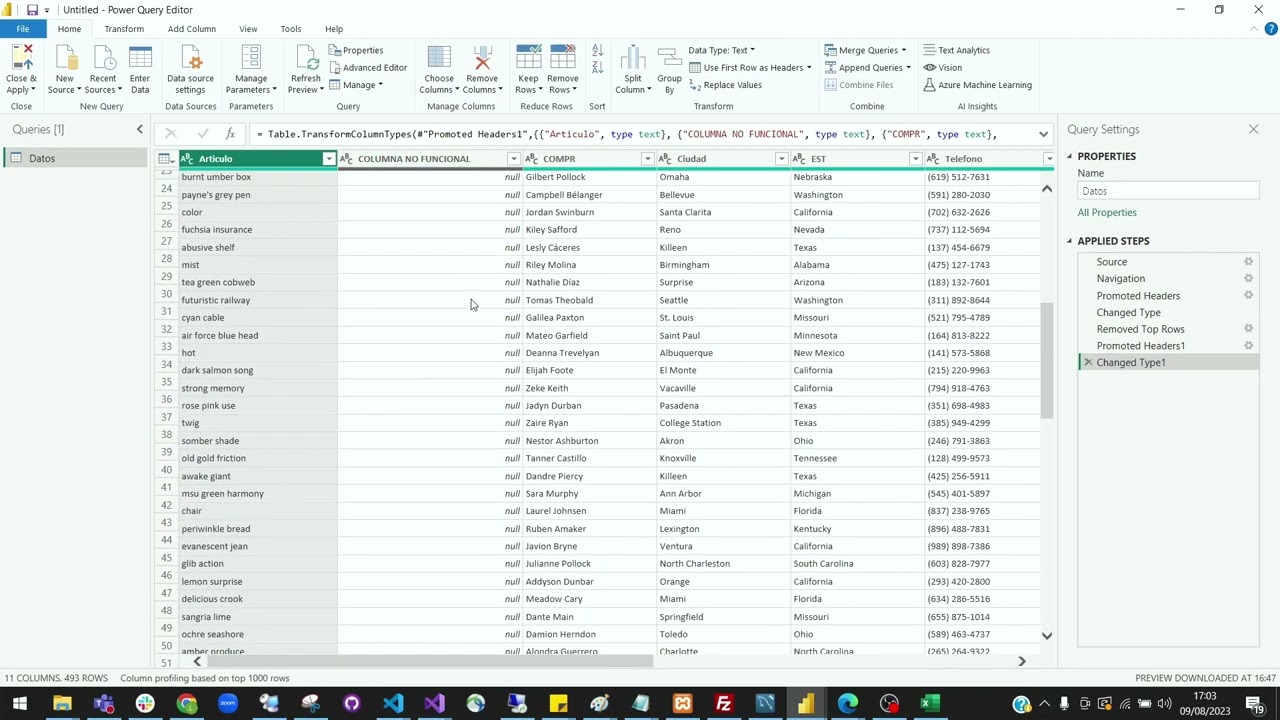Open the Ciudad column filter dropdown
The width and height of the screenshot is (1280, 720).
(x=781, y=159)
